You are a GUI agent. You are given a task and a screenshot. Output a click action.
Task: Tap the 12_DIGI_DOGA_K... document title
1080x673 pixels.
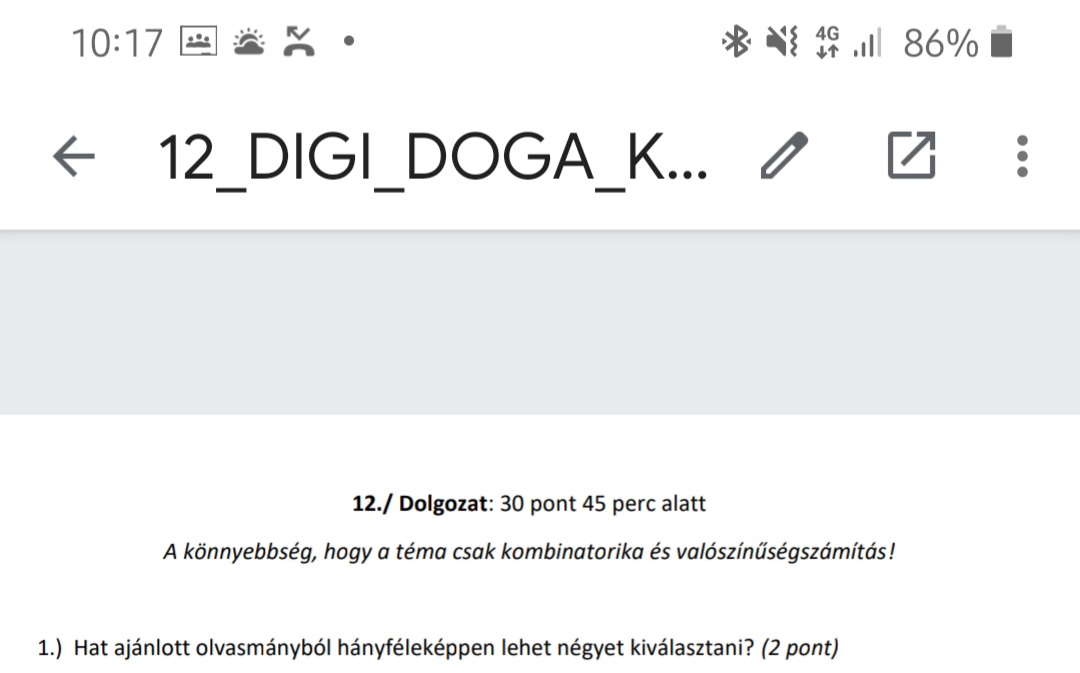click(x=433, y=158)
